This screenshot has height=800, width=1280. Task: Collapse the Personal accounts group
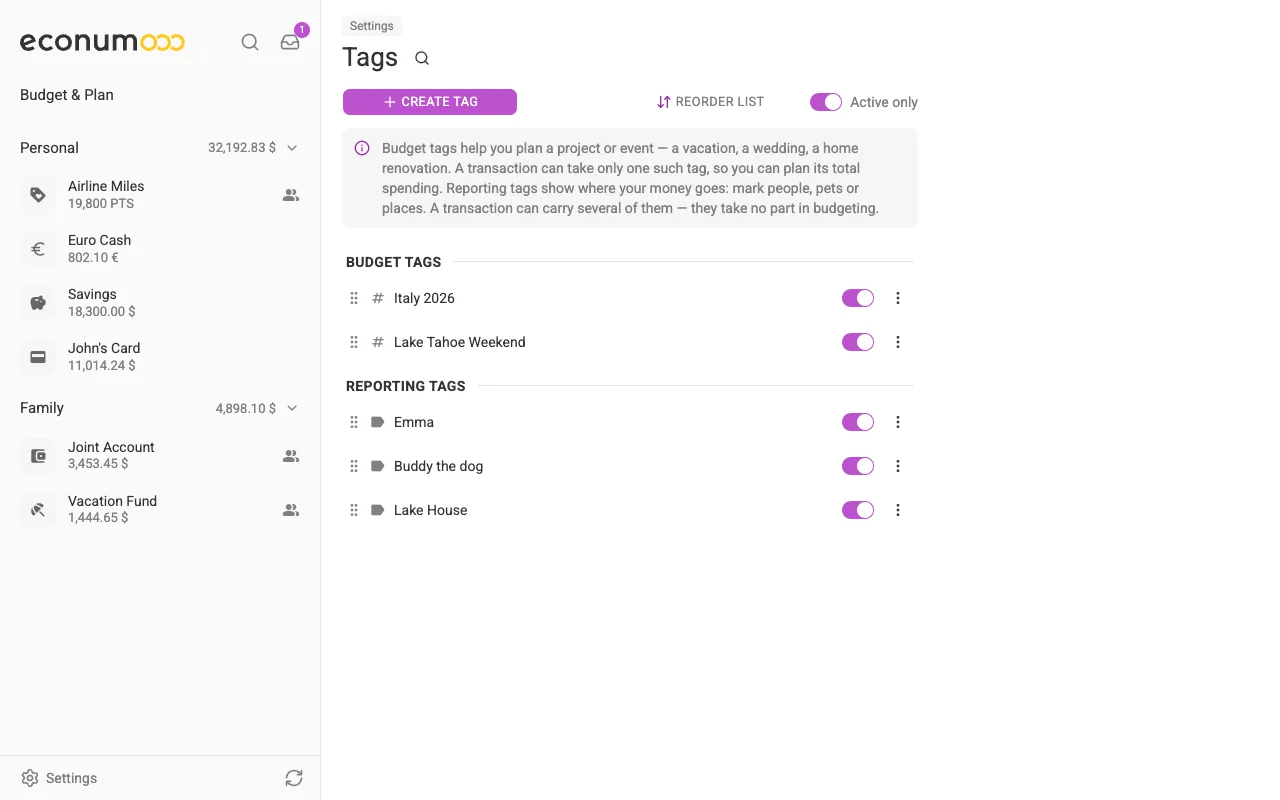(x=292, y=148)
